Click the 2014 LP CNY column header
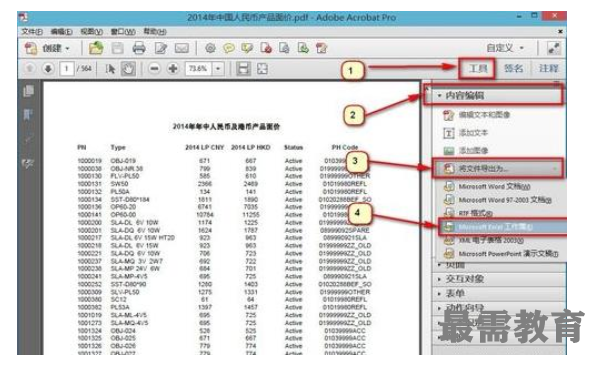 [205, 147]
